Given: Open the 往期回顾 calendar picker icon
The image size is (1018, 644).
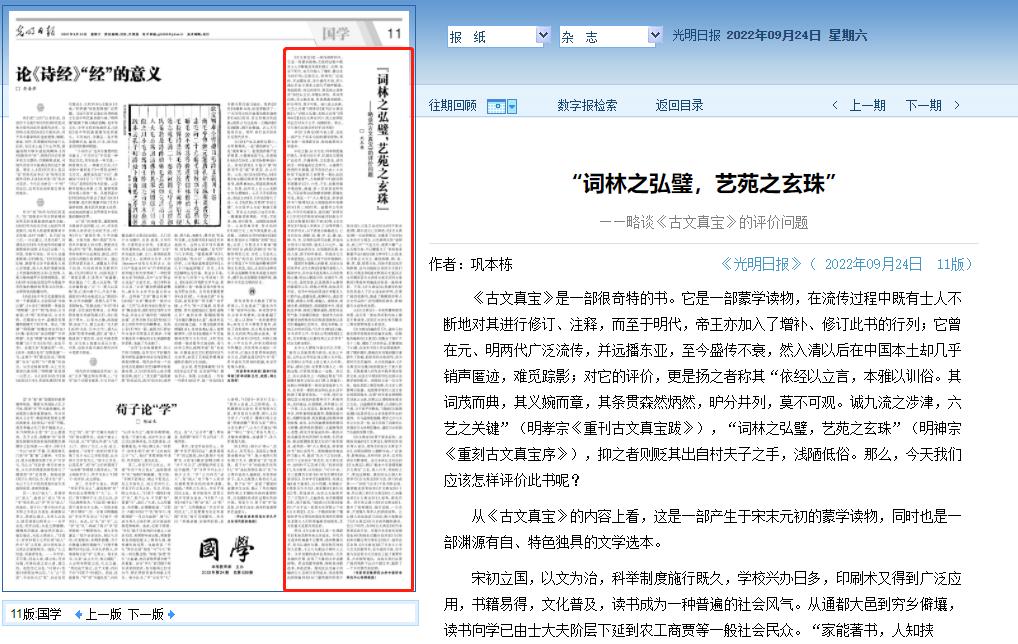Looking at the screenshot, I should (496, 106).
